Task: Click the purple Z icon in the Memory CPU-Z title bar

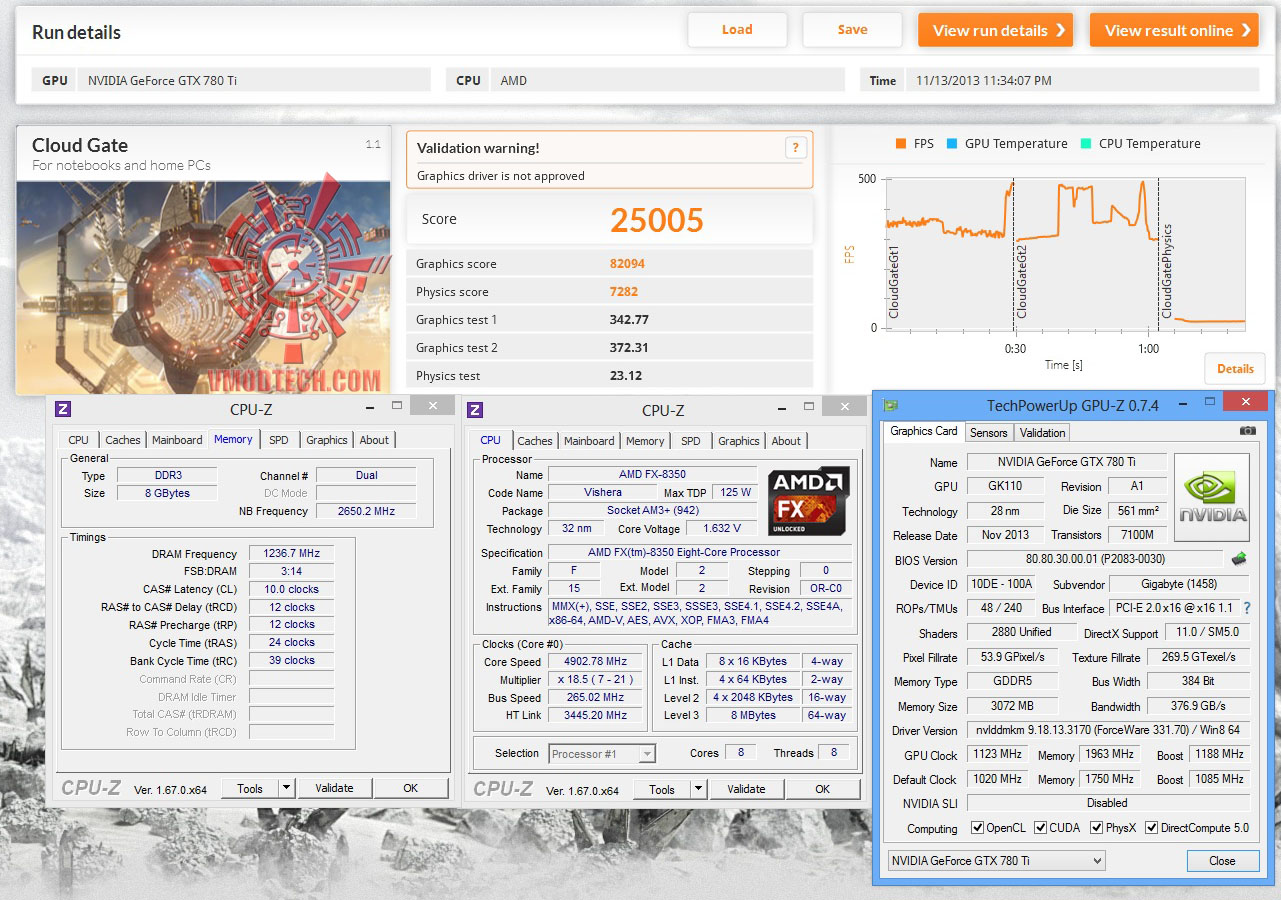Action: tap(63, 409)
